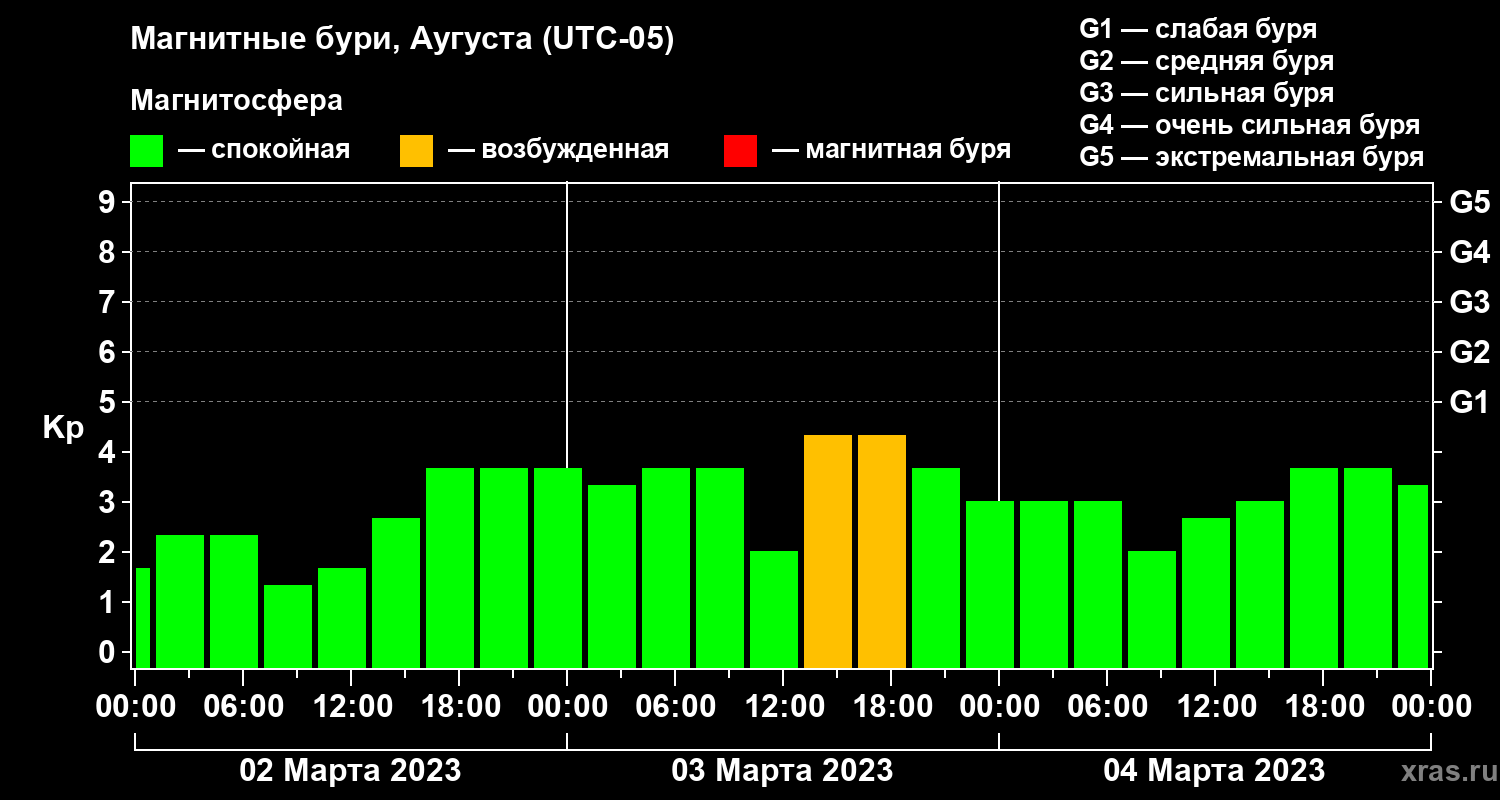This screenshot has width=1500, height=800.
Task: Select the chart title 'Магнитные бури, Августа (UTC-05)'
Action: click(x=402, y=40)
